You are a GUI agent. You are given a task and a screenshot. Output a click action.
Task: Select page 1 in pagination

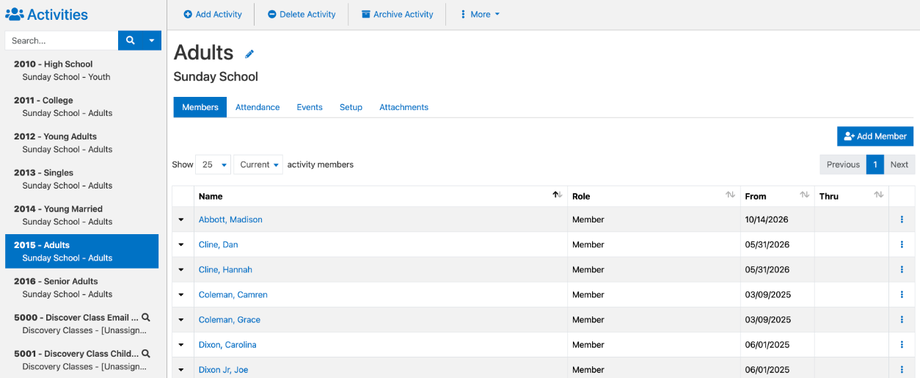pyautogui.click(x=875, y=165)
